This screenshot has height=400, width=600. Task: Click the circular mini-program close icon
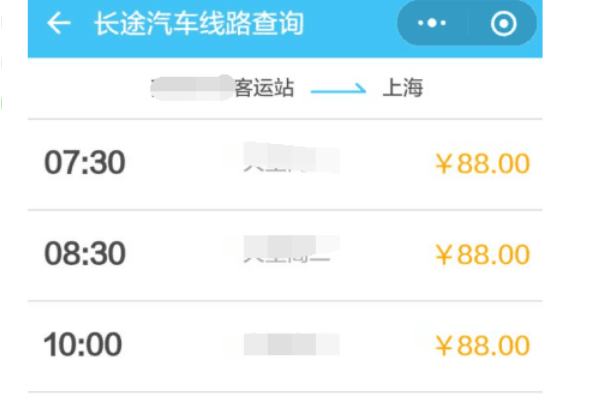pos(504,24)
